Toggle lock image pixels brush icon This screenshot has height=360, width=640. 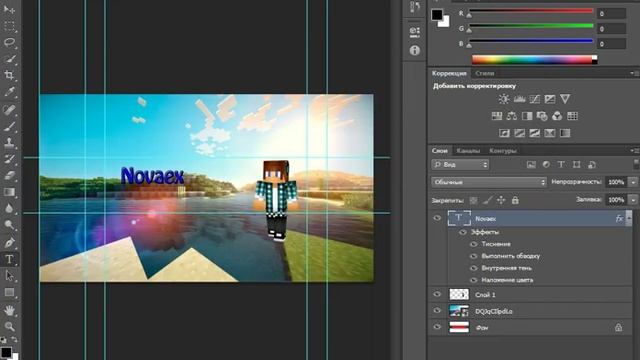(487, 200)
